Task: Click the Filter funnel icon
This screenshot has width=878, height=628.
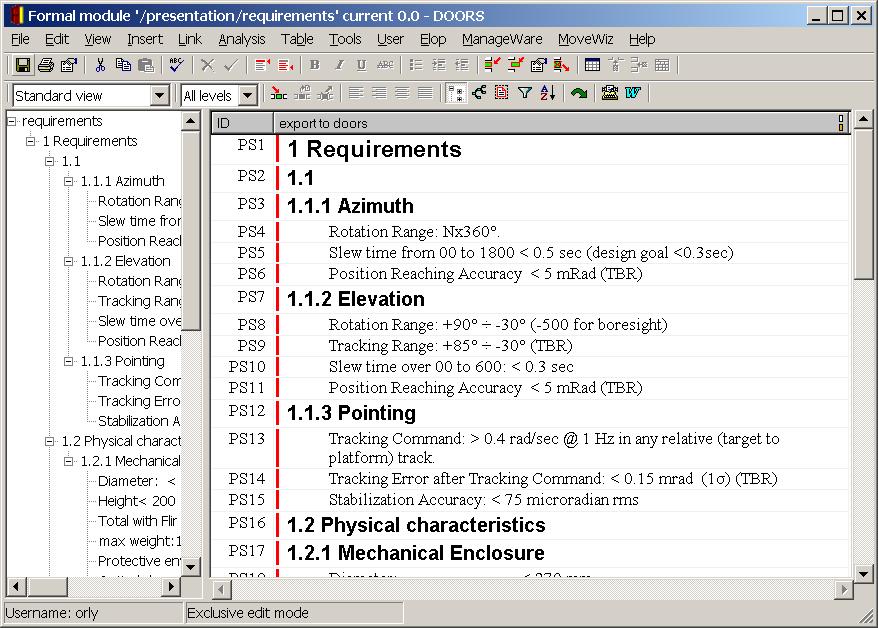Action: coord(525,93)
